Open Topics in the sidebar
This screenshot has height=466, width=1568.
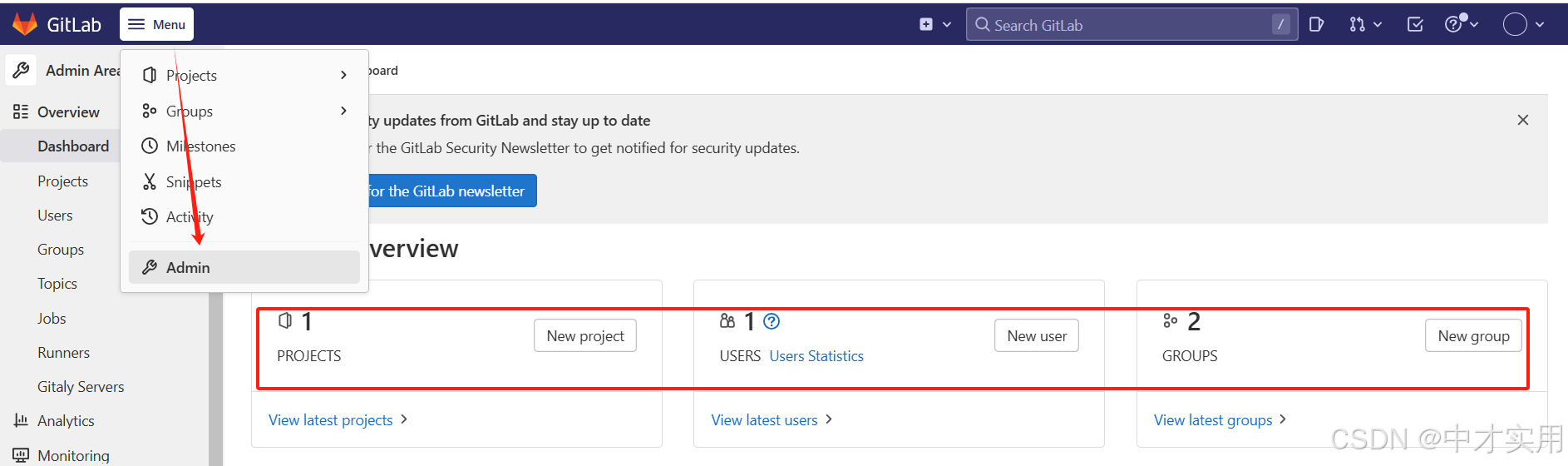(57, 283)
